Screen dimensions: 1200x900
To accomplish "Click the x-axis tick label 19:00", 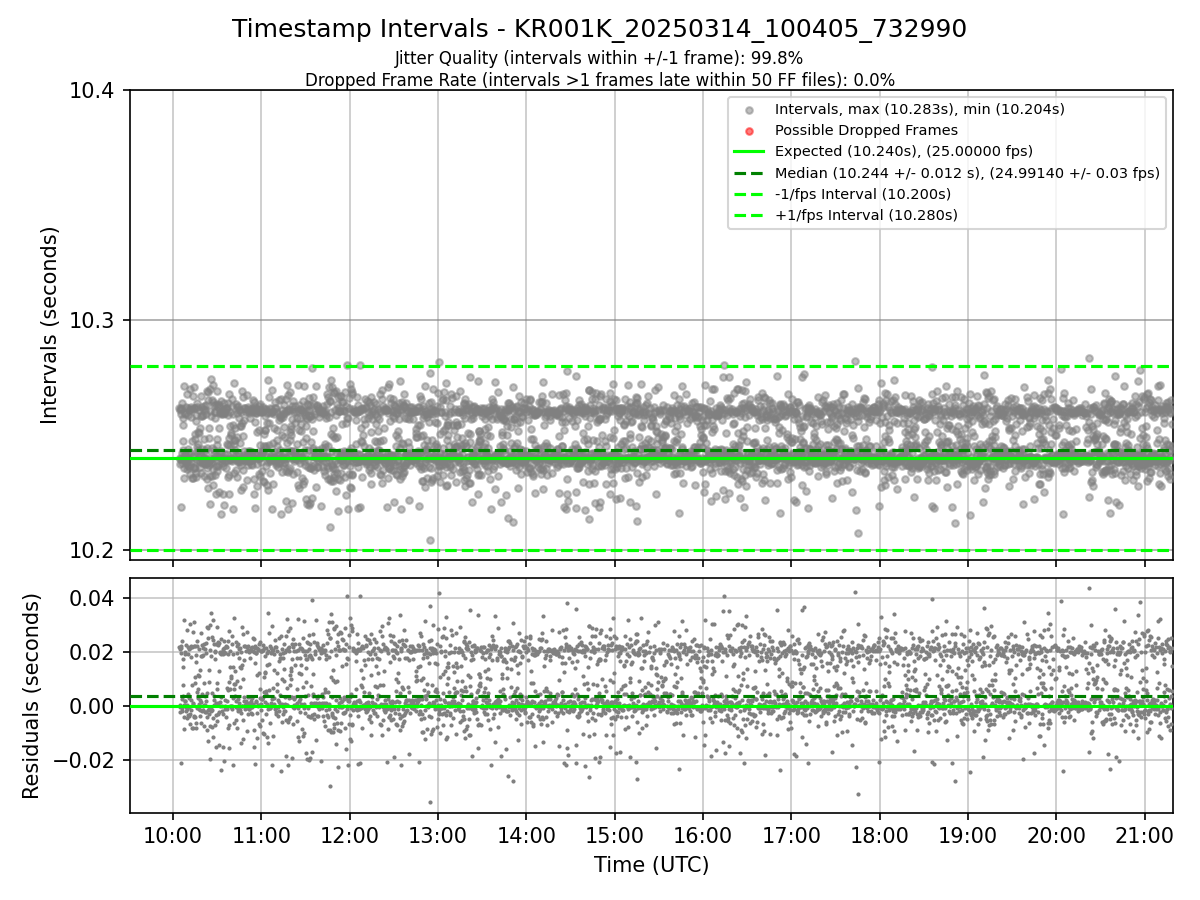I will pyautogui.click(x=968, y=835).
